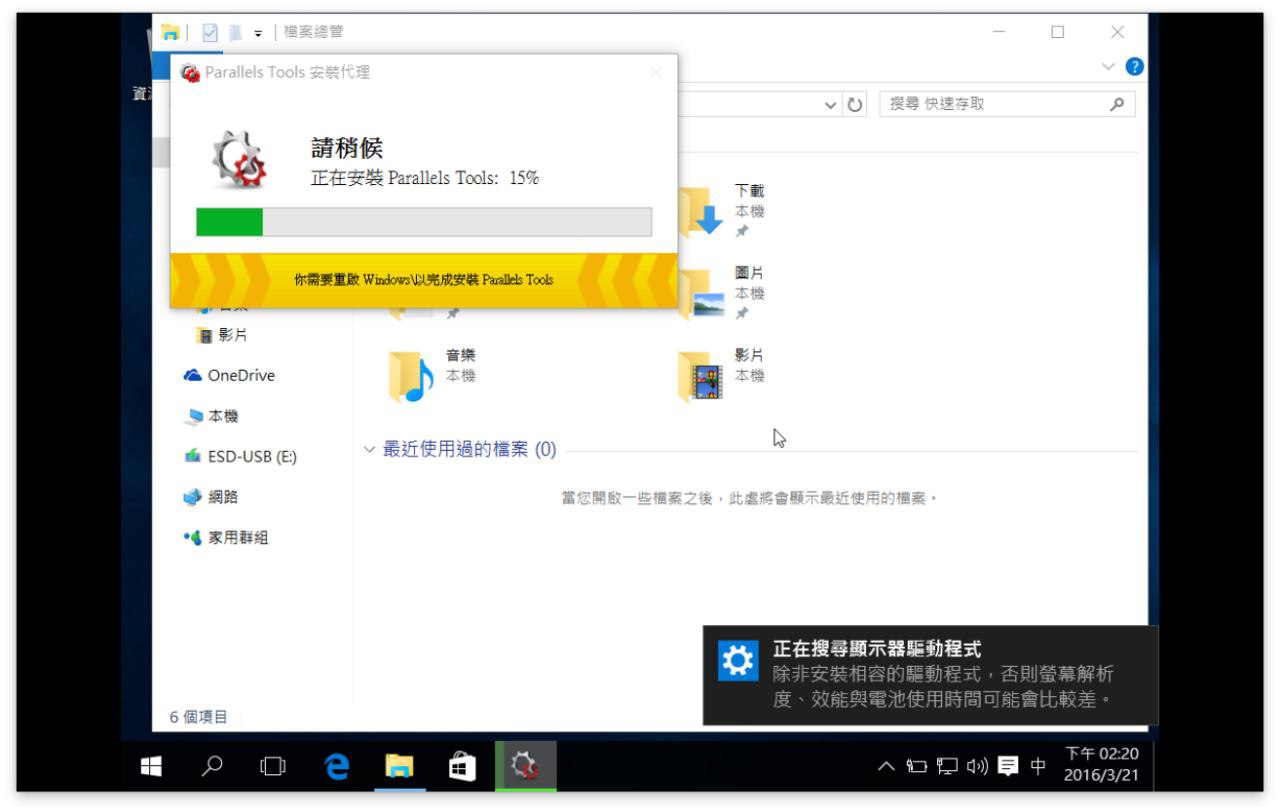Open taskbar Search
Screen dimensions: 1280x812
click(212, 767)
